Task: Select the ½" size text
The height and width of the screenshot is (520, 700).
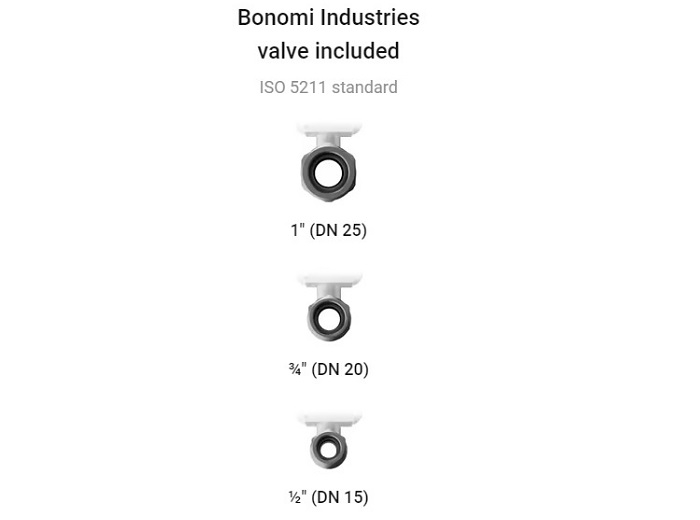Action: (296, 496)
